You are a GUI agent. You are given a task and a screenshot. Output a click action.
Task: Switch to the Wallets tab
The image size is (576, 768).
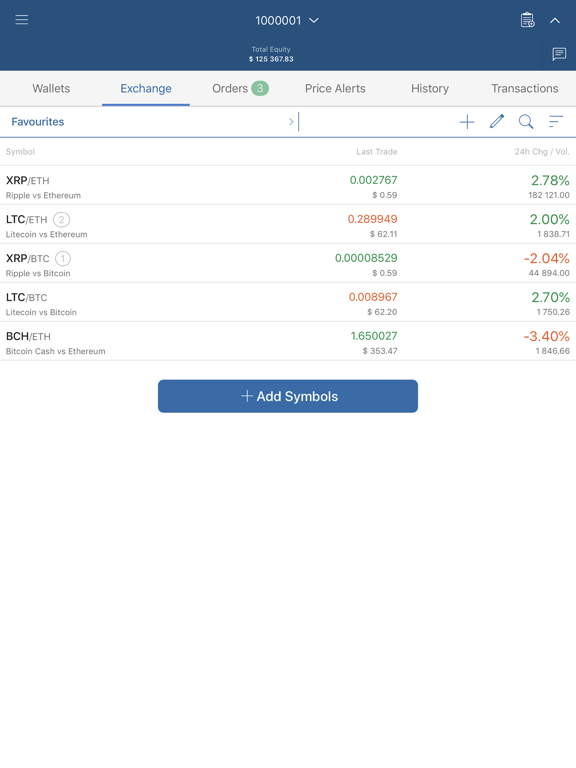51,89
